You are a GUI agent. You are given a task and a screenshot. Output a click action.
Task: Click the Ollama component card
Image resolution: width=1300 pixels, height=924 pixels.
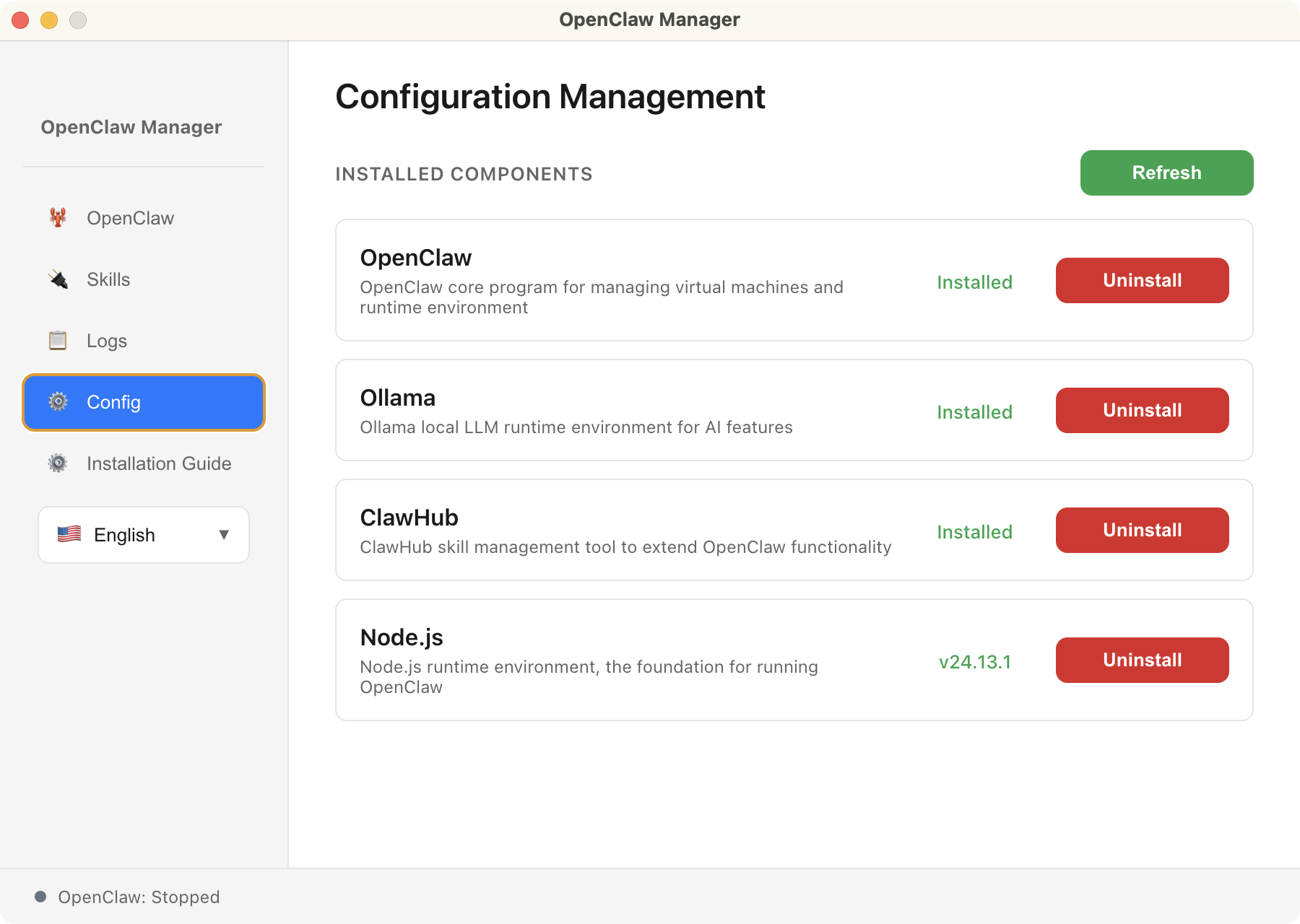tap(650, 409)
